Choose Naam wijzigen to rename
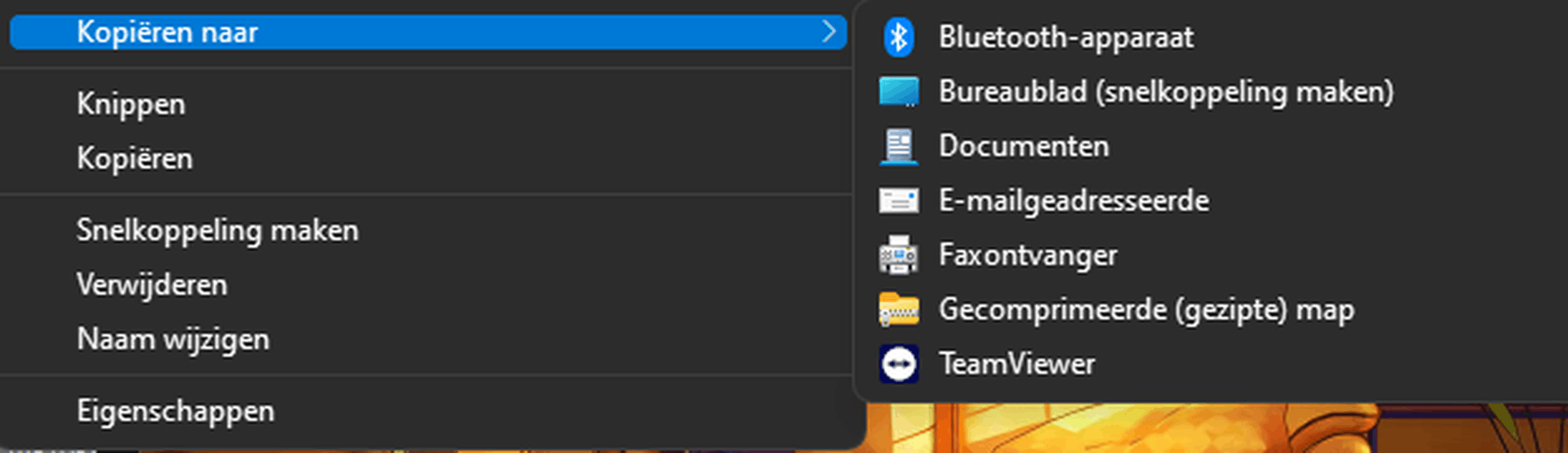 [x=173, y=339]
